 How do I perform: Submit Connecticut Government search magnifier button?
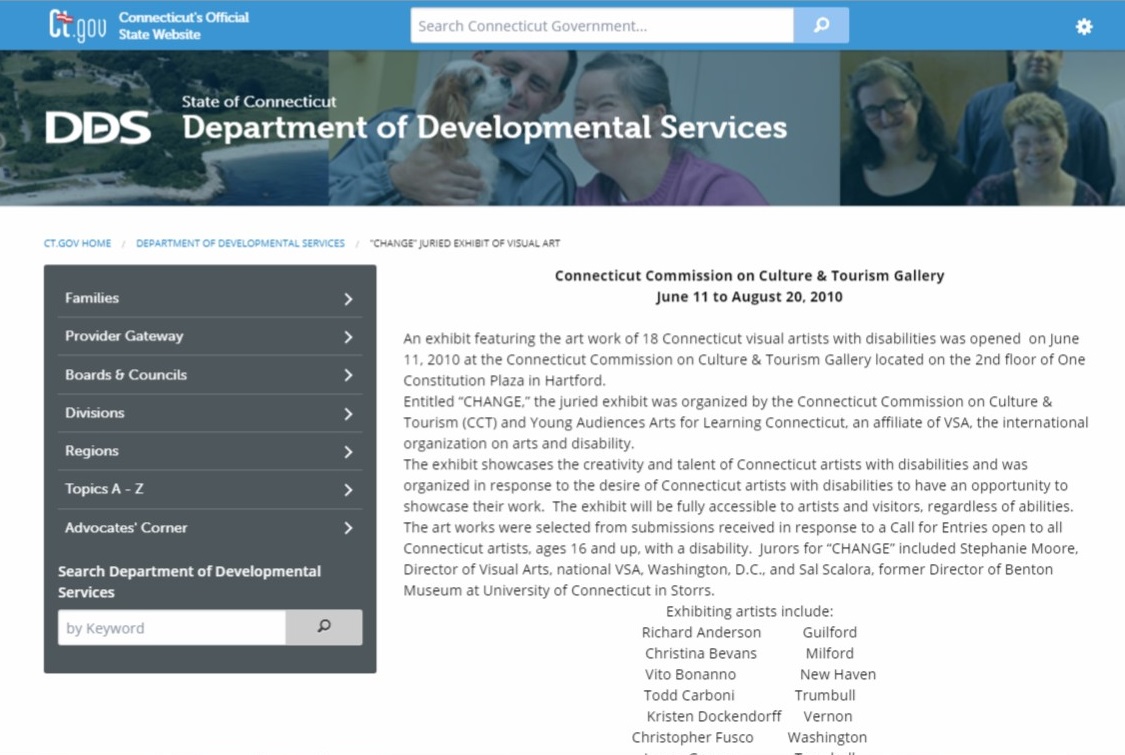(x=821, y=26)
